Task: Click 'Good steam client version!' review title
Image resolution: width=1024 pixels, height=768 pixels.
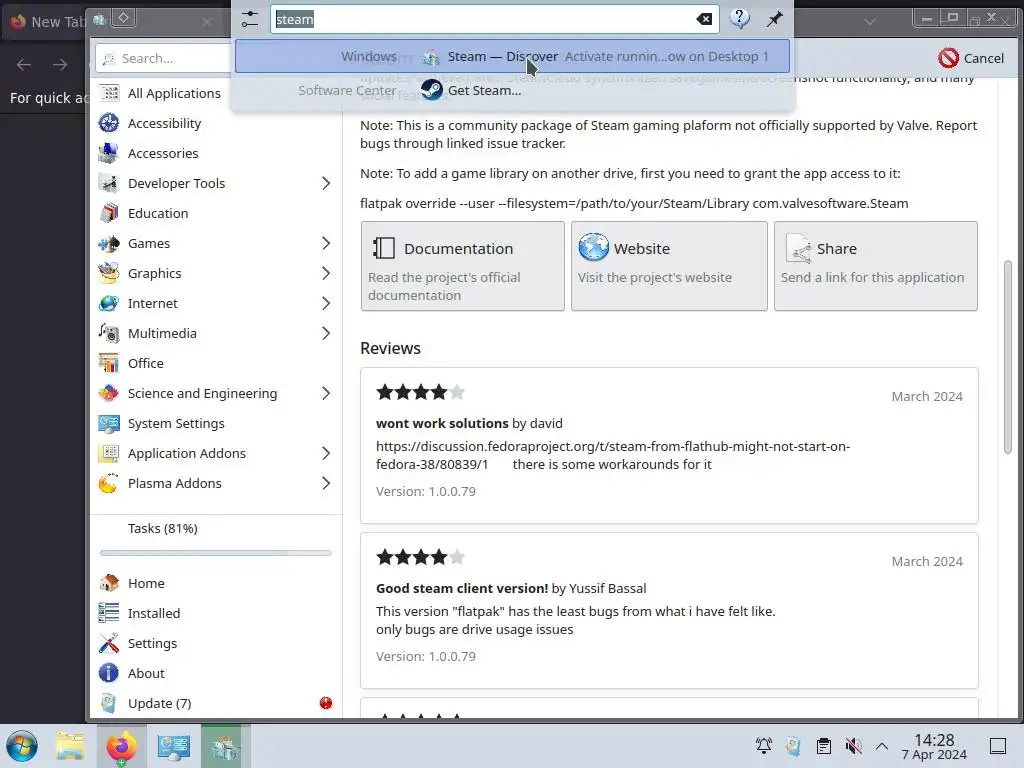Action: point(462,588)
